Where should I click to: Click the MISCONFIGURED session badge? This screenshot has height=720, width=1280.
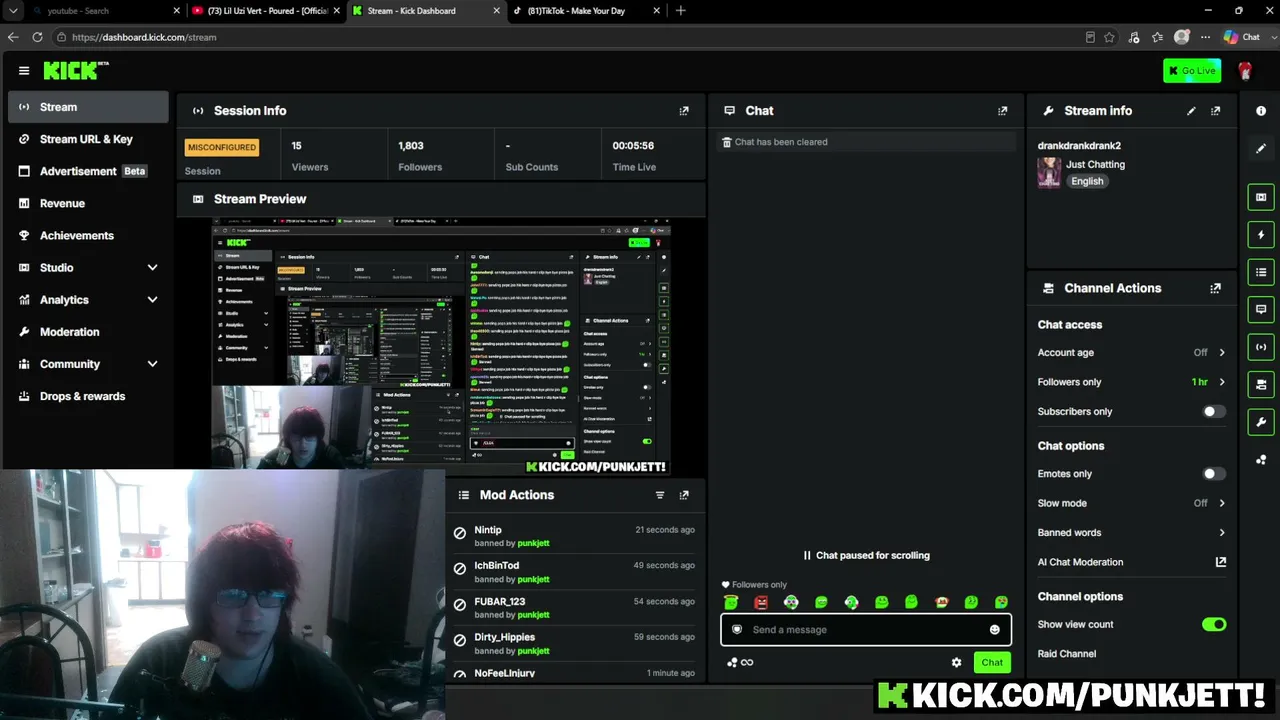222,147
